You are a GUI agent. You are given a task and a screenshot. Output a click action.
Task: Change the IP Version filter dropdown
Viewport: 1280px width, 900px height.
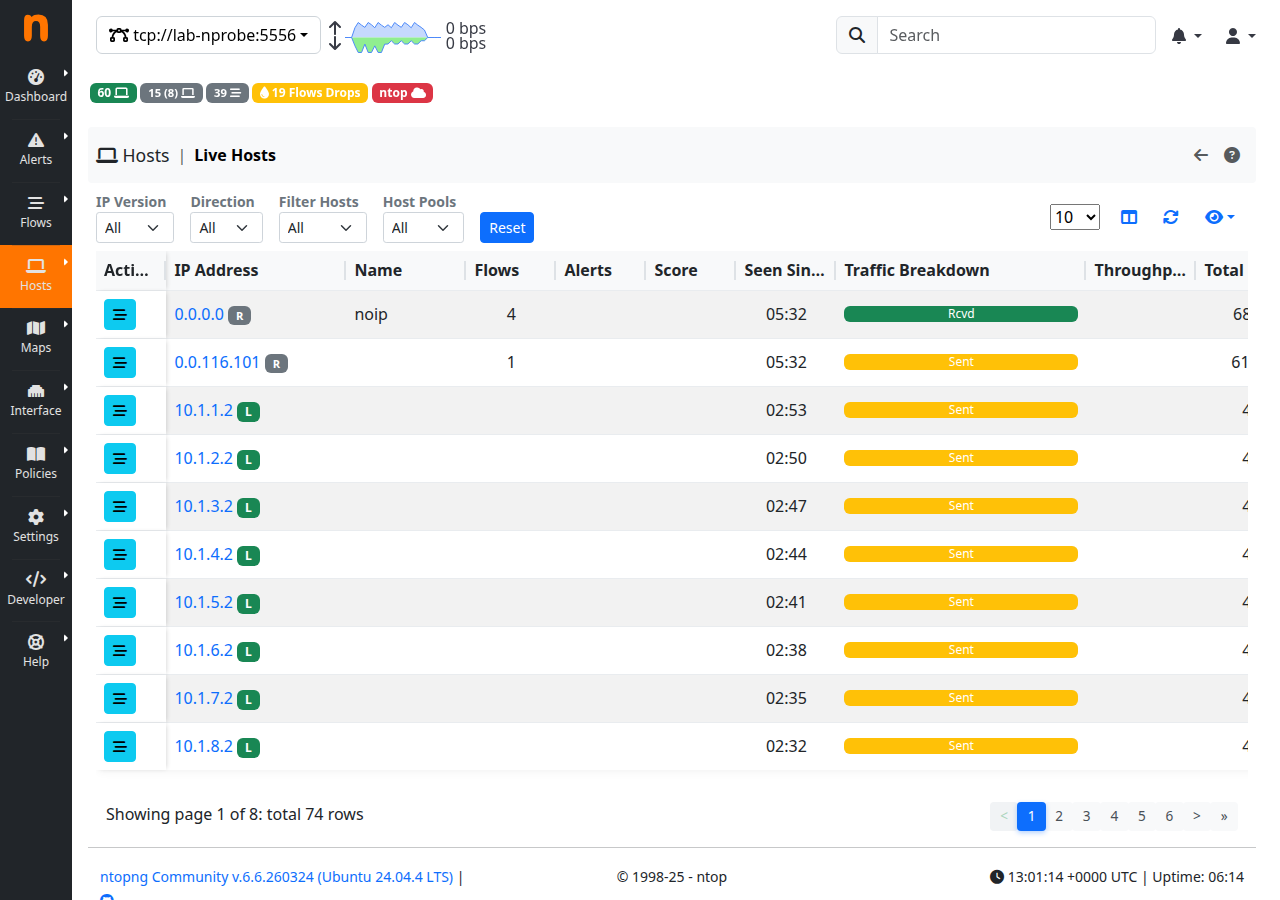[x=134, y=227]
